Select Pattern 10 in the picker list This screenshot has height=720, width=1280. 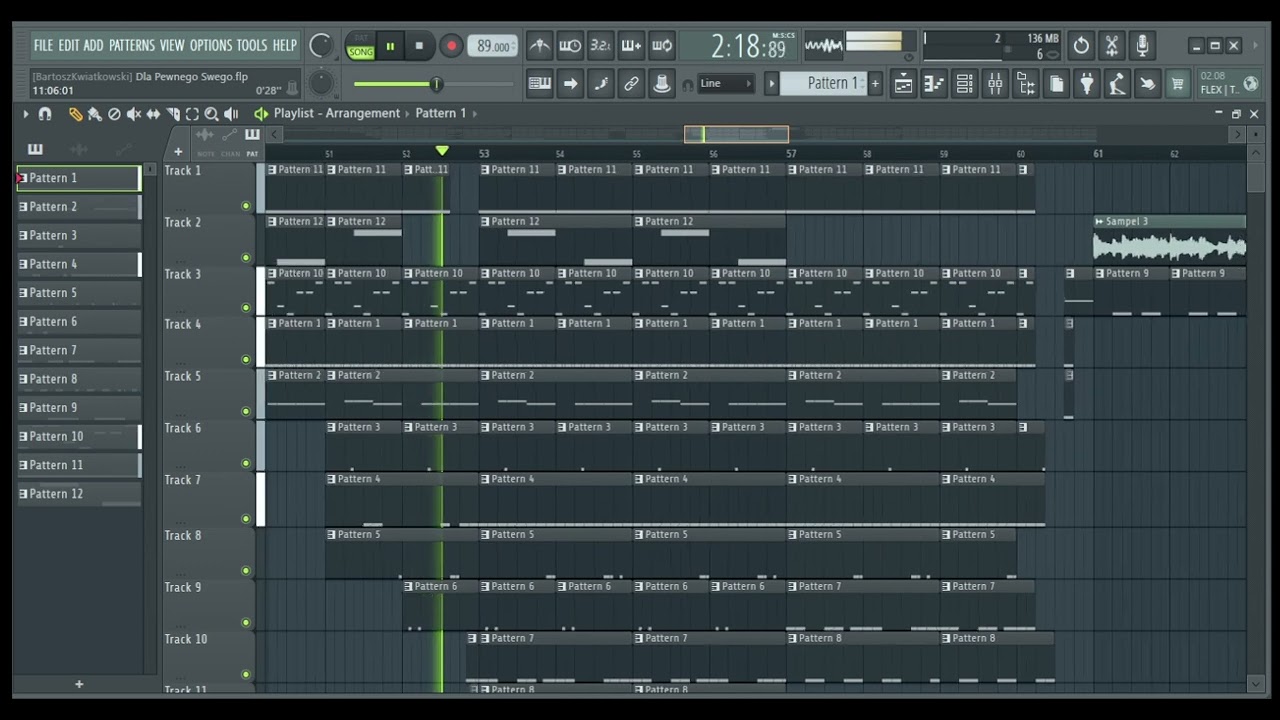point(79,436)
